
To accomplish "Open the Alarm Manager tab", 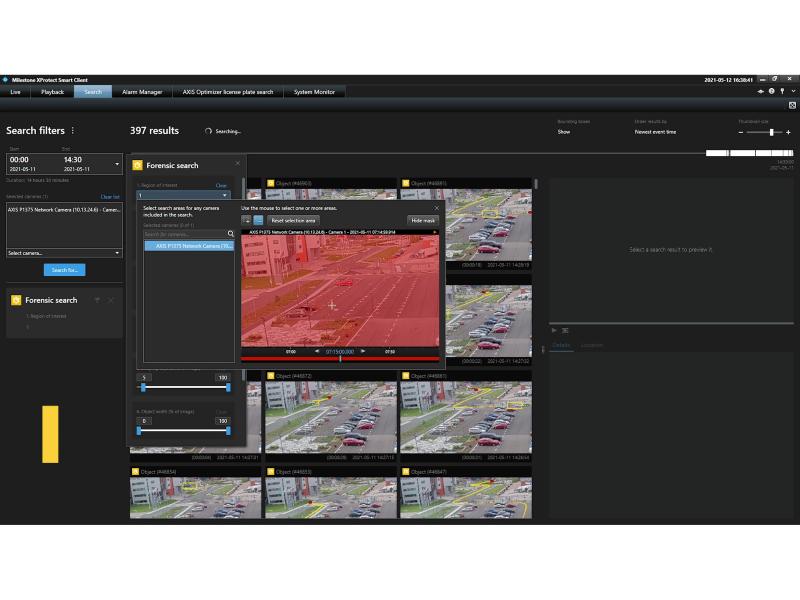I will pyautogui.click(x=142, y=92).
